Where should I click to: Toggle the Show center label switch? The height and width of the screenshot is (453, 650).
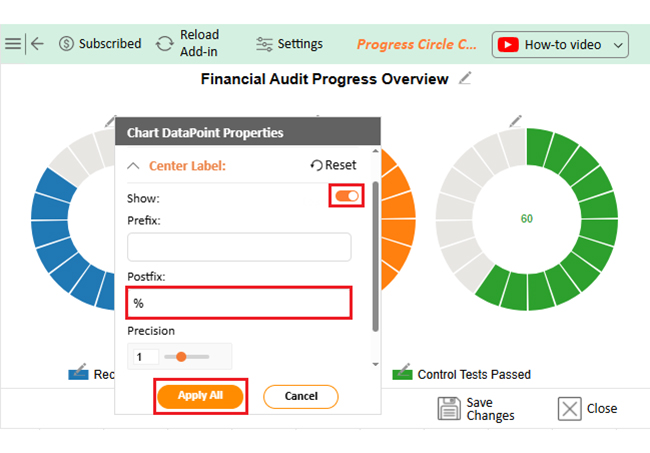(347, 197)
